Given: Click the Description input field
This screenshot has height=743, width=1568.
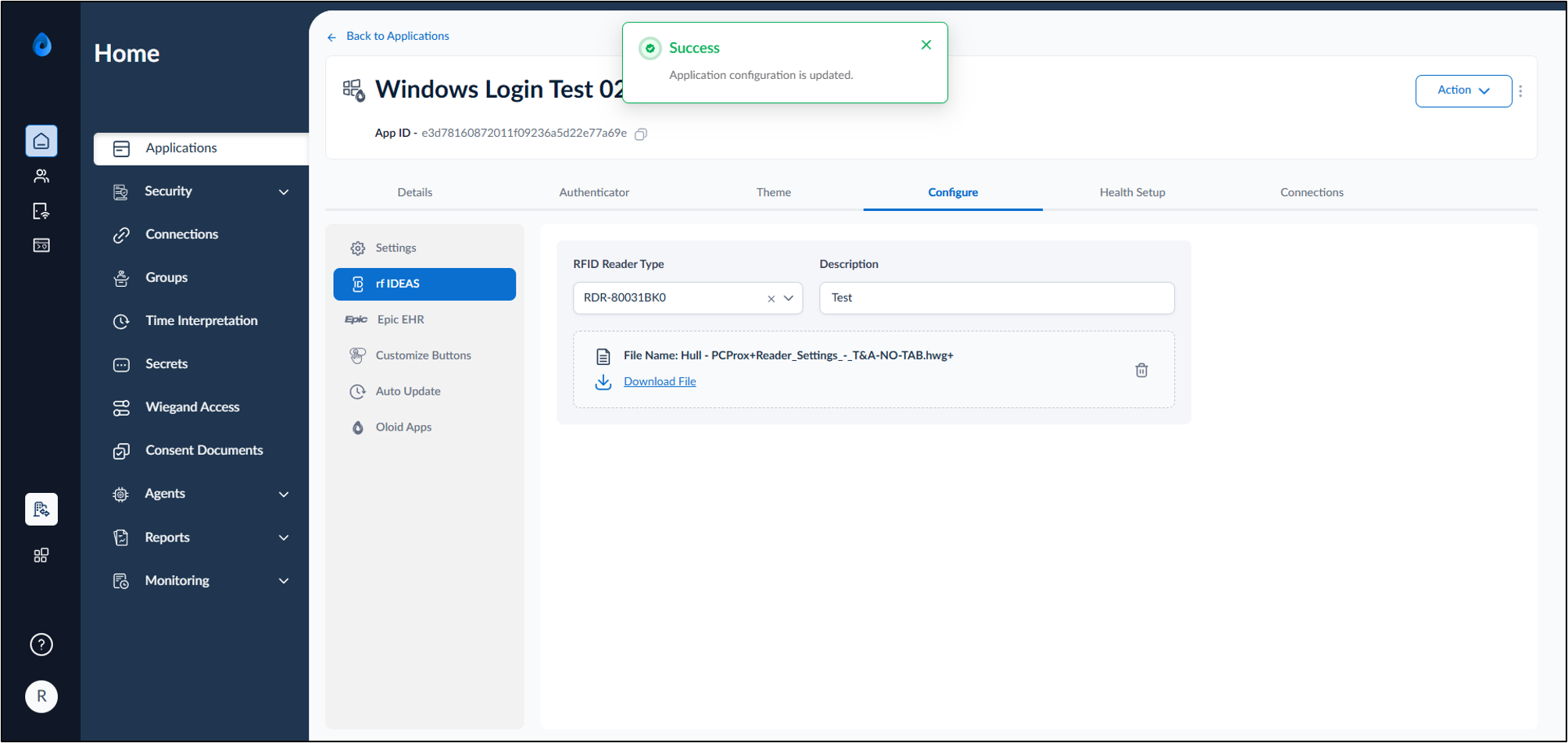Looking at the screenshot, I should (997, 298).
